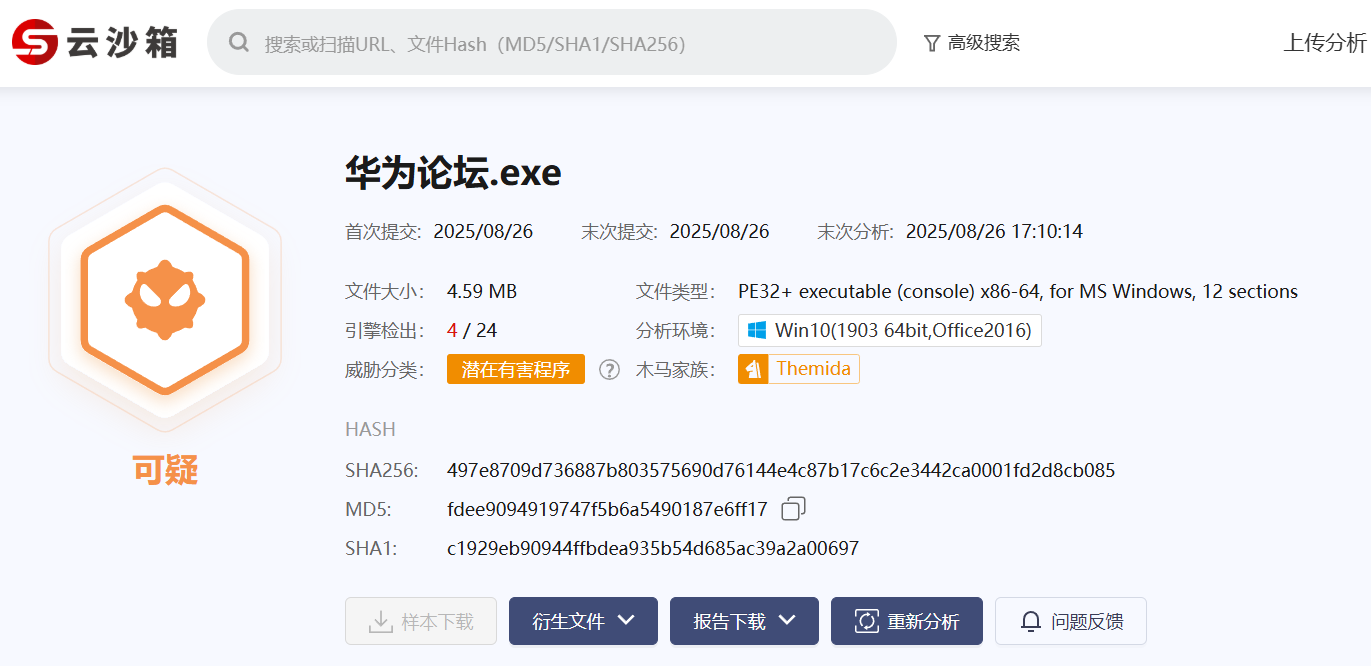The height and width of the screenshot is (666, 1371).
Task: Click the Themida trojan family tag
Action: [x=799, y=369]
